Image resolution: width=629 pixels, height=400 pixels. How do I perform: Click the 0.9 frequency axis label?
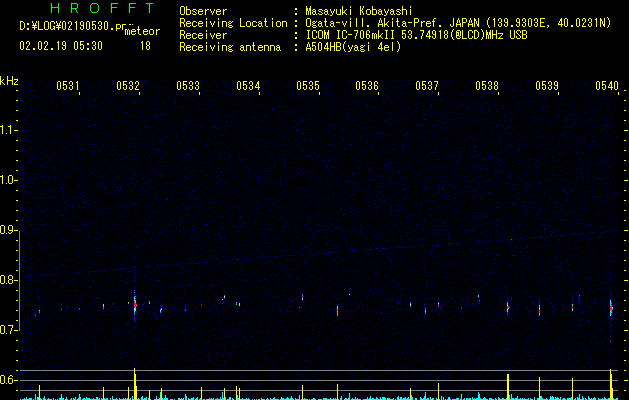(9, 230)
